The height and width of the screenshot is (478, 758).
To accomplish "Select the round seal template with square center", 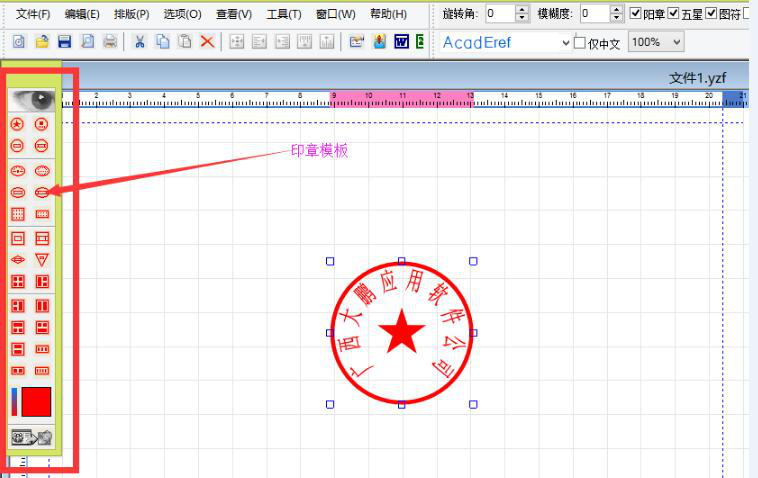I will click(x=42, y=124).
